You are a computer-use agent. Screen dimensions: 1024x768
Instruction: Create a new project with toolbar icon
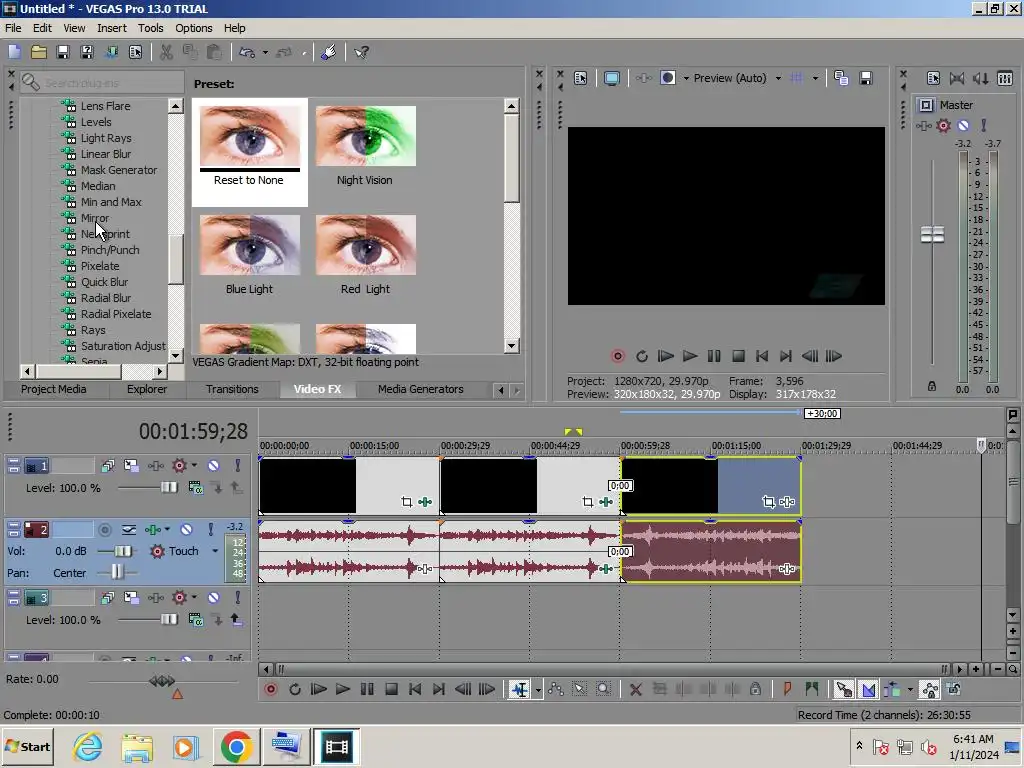point(14,52)
